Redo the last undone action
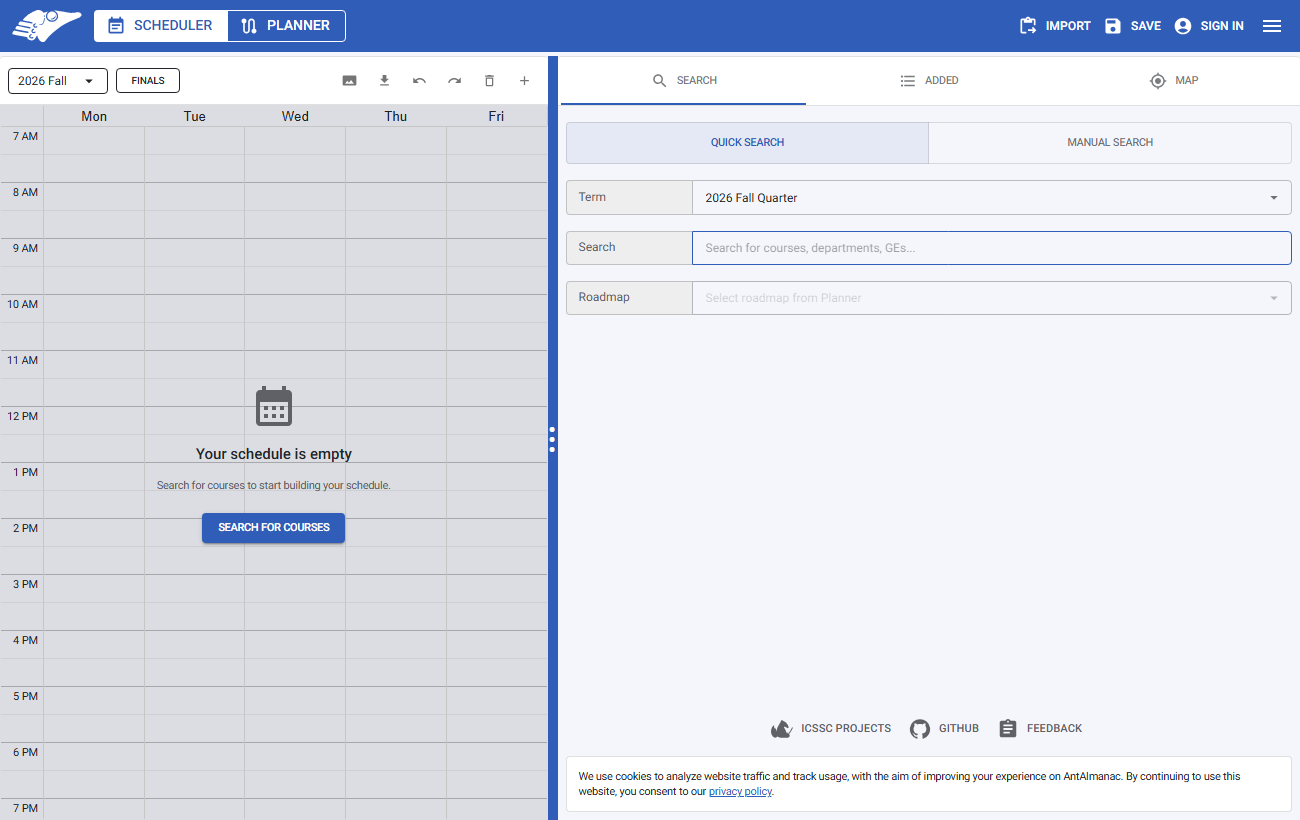 coord(454,81)
